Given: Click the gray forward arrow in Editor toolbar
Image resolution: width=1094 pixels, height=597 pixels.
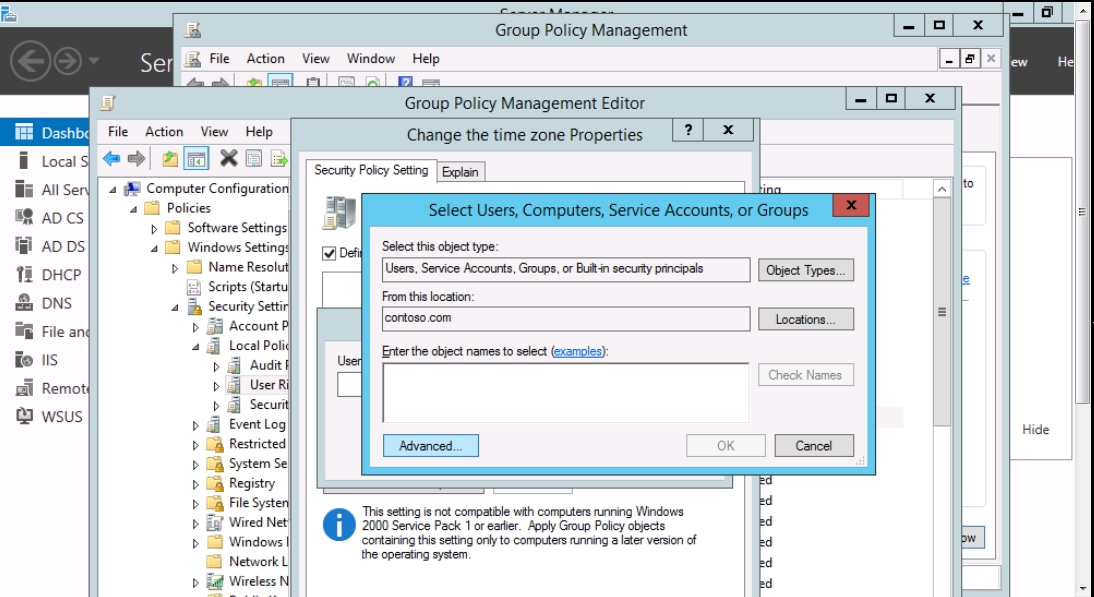Looking at the screenshot, I should [137, 159].
